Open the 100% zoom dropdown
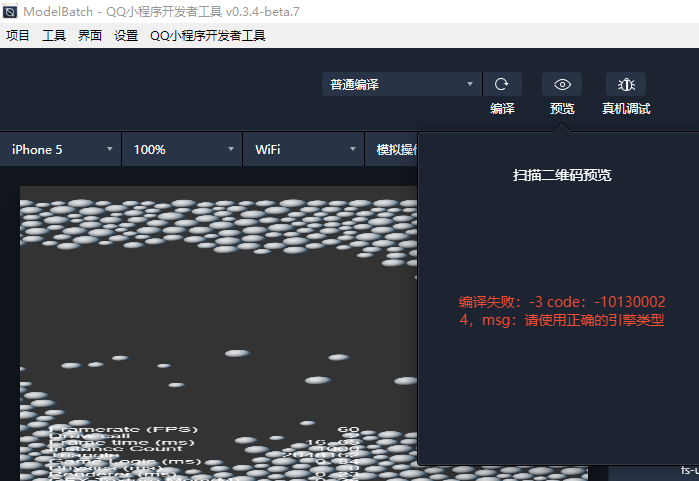 point(182,149)
